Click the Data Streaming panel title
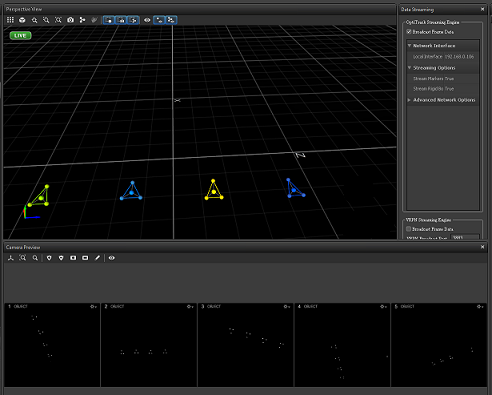The height and width of the screenshot is (395, 492). (417, 9)
